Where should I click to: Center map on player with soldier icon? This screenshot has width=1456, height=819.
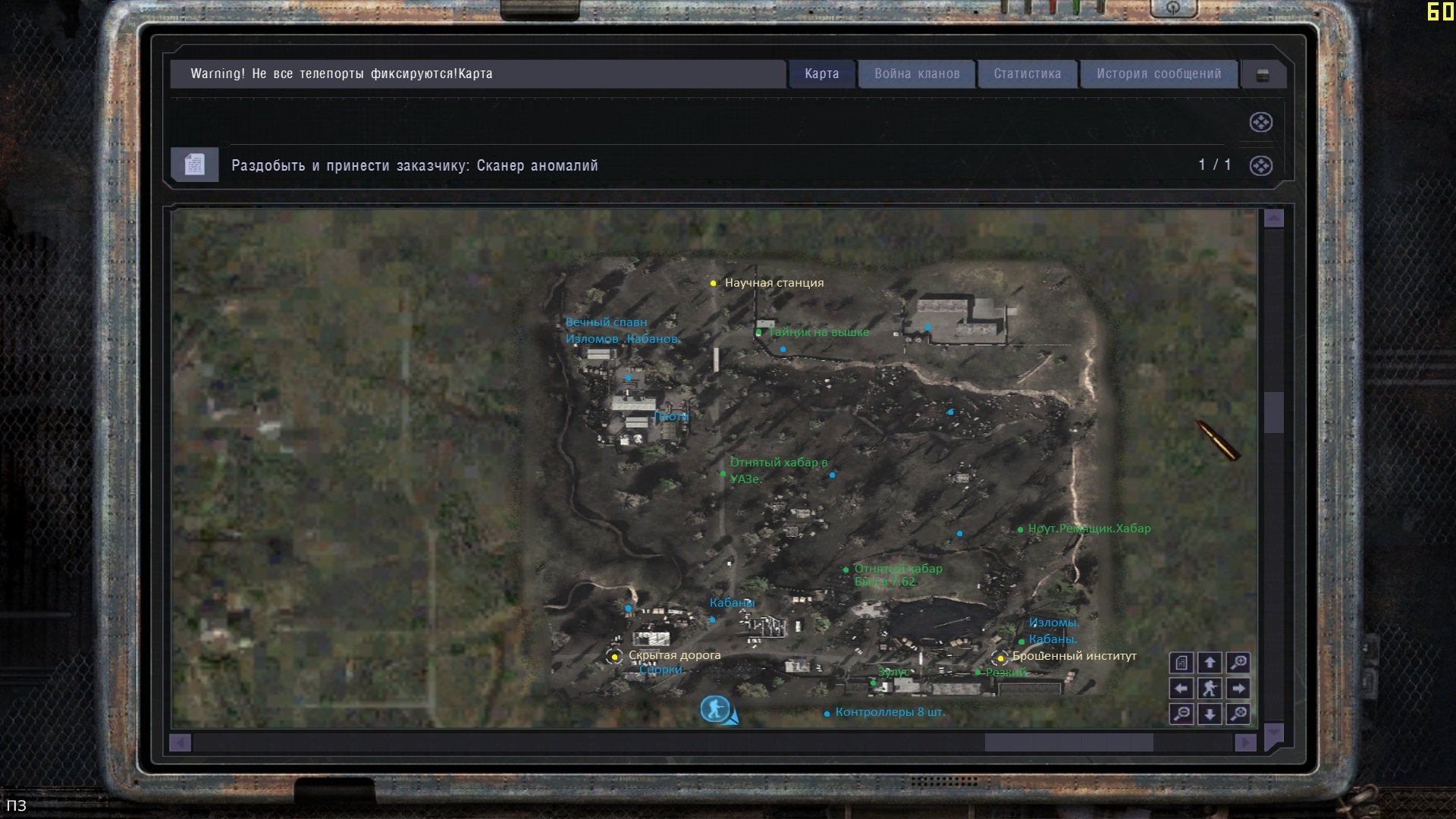[1210, 689]
